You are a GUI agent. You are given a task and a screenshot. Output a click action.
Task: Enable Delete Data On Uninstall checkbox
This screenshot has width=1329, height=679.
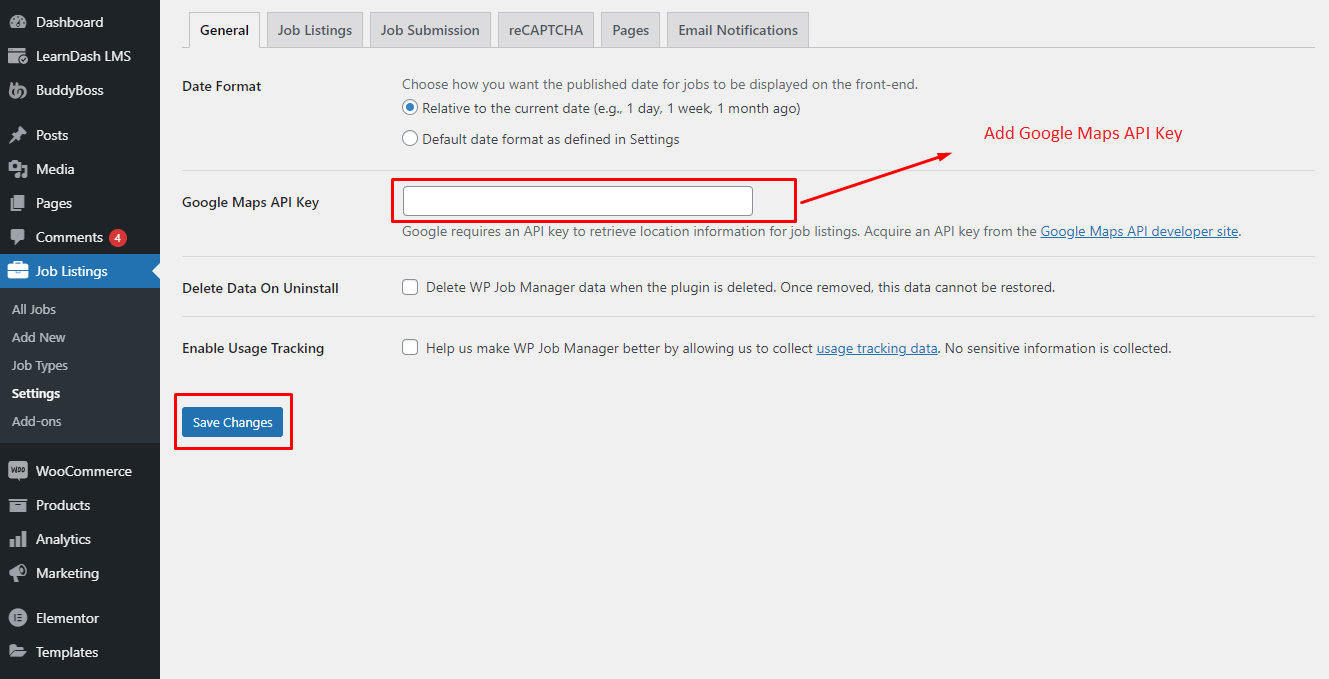coord(410,287)
